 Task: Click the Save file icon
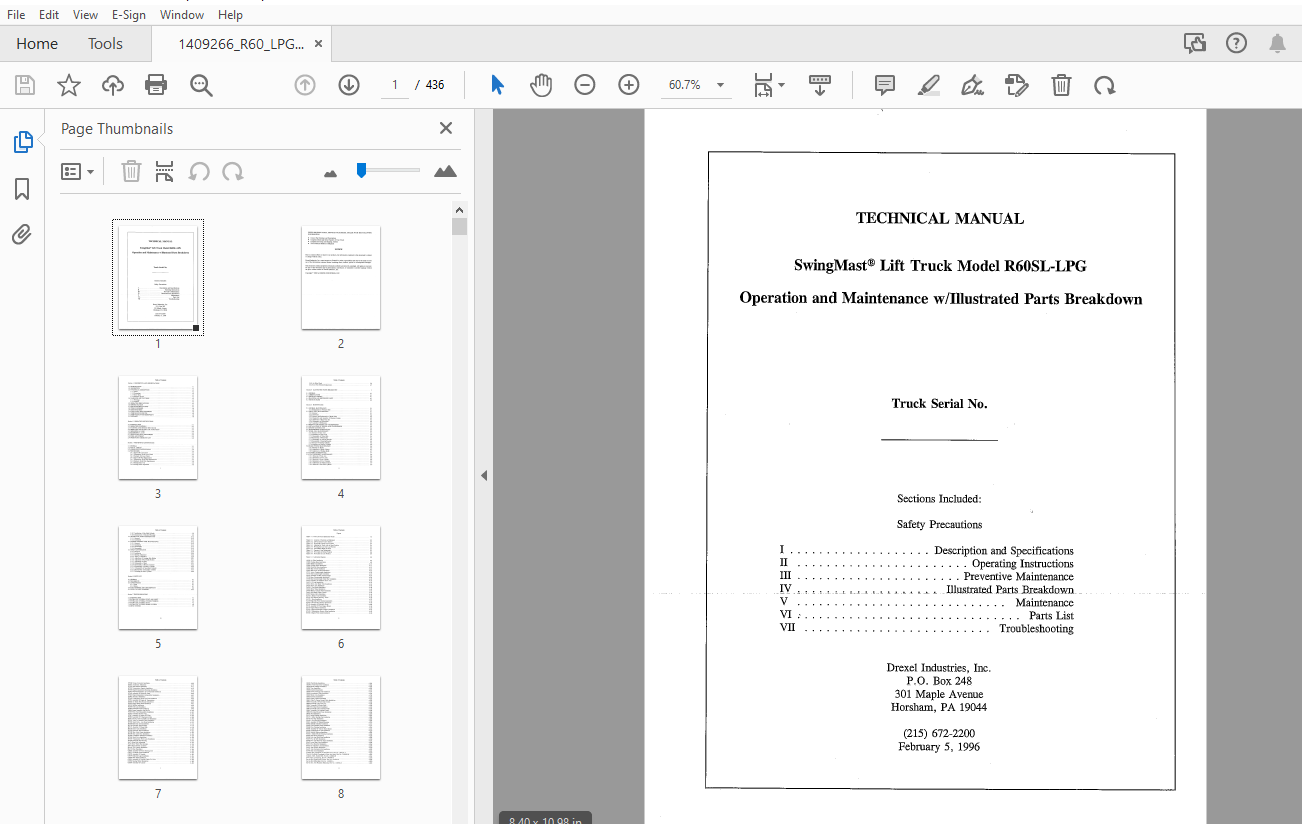point(25,85)
